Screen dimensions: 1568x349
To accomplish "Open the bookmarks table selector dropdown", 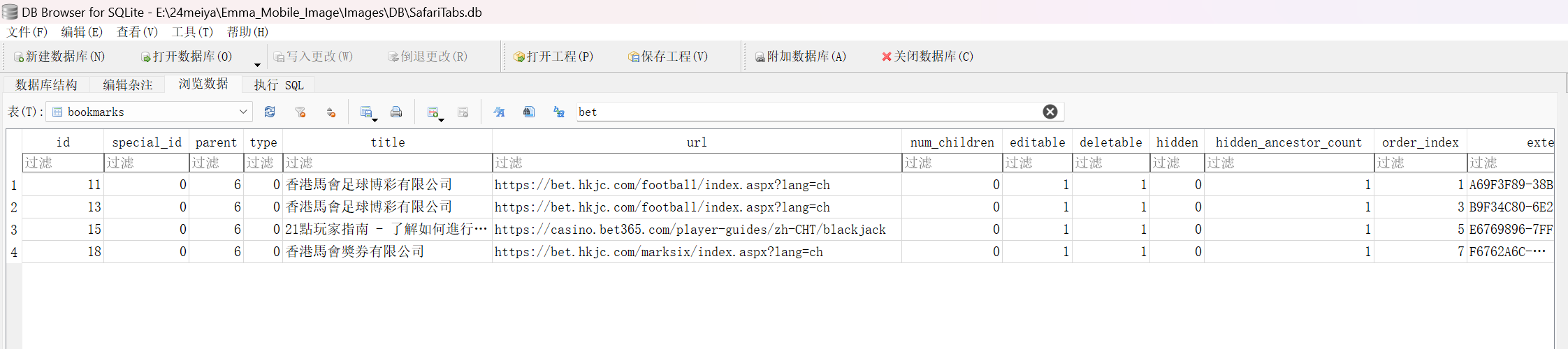I will [149, 112].
